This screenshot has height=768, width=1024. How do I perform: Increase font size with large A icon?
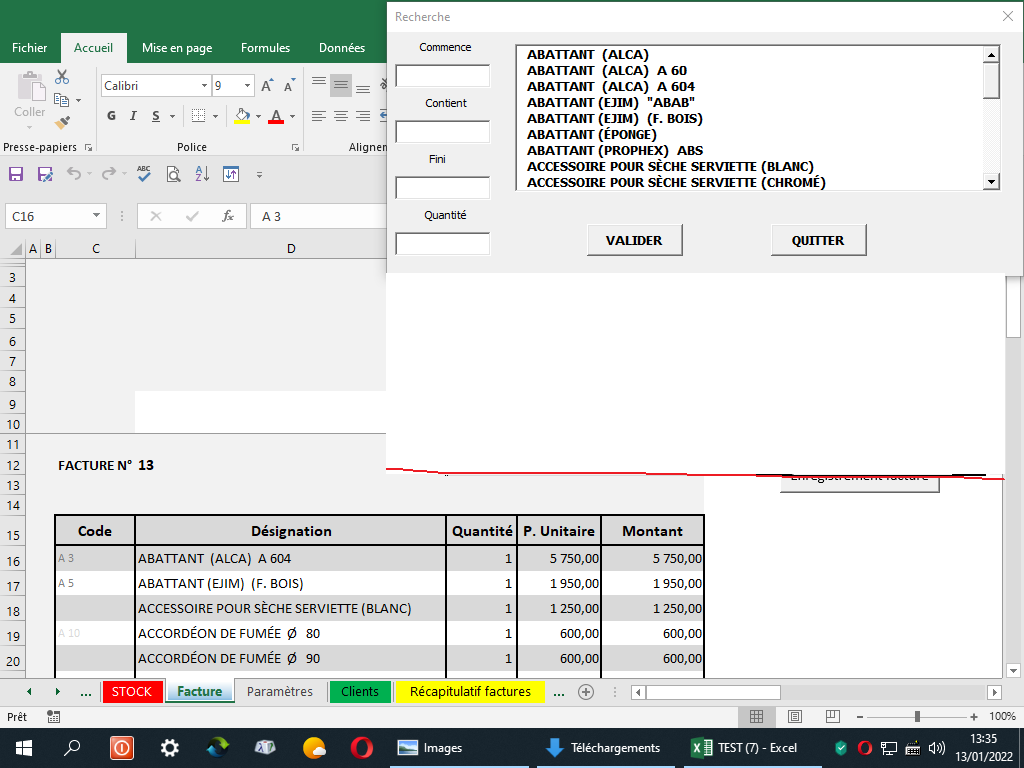point(267,86)
